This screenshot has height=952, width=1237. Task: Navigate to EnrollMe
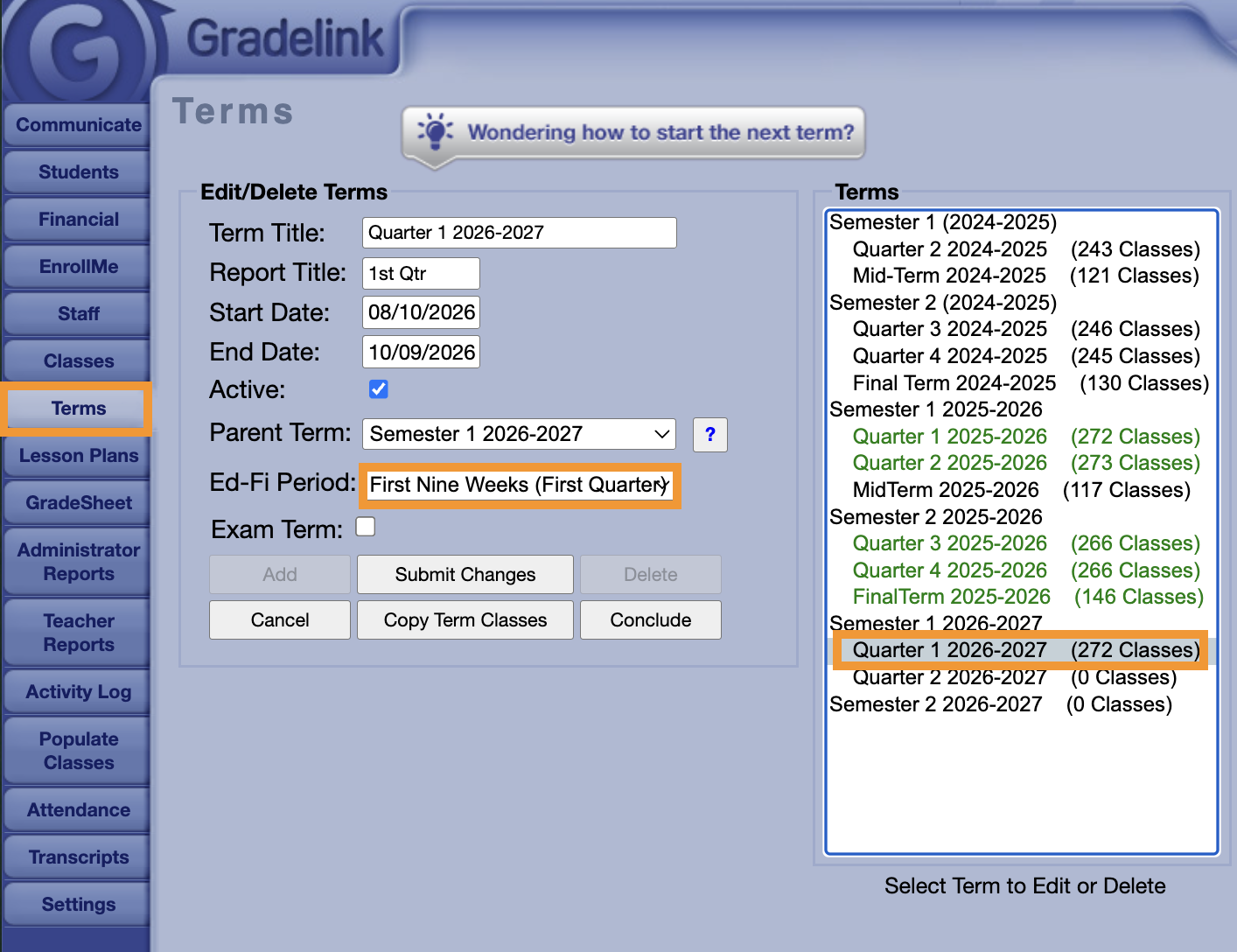point(78,267)
